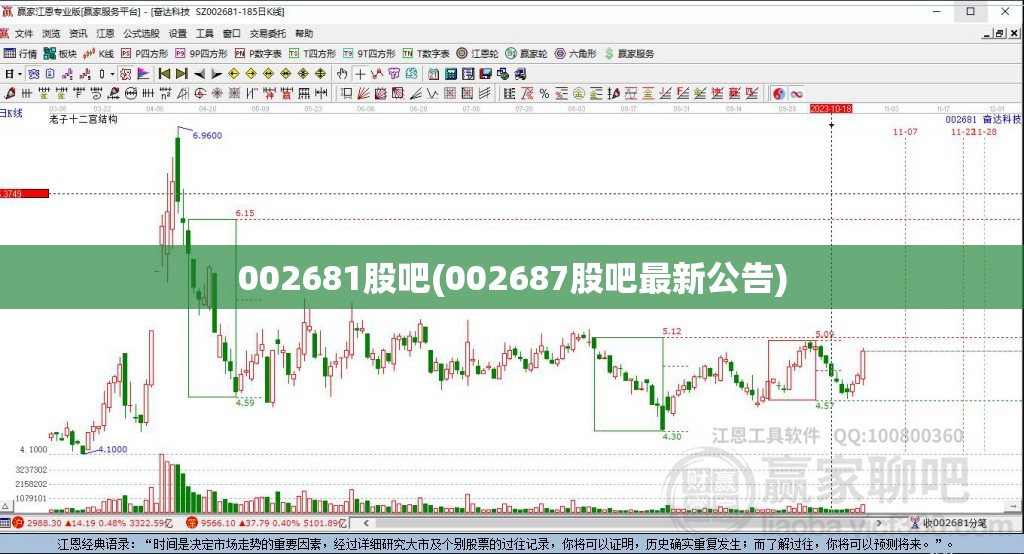Open the 板块 sector view
The image size is (1024, 554).
click(x=60, y=54)
